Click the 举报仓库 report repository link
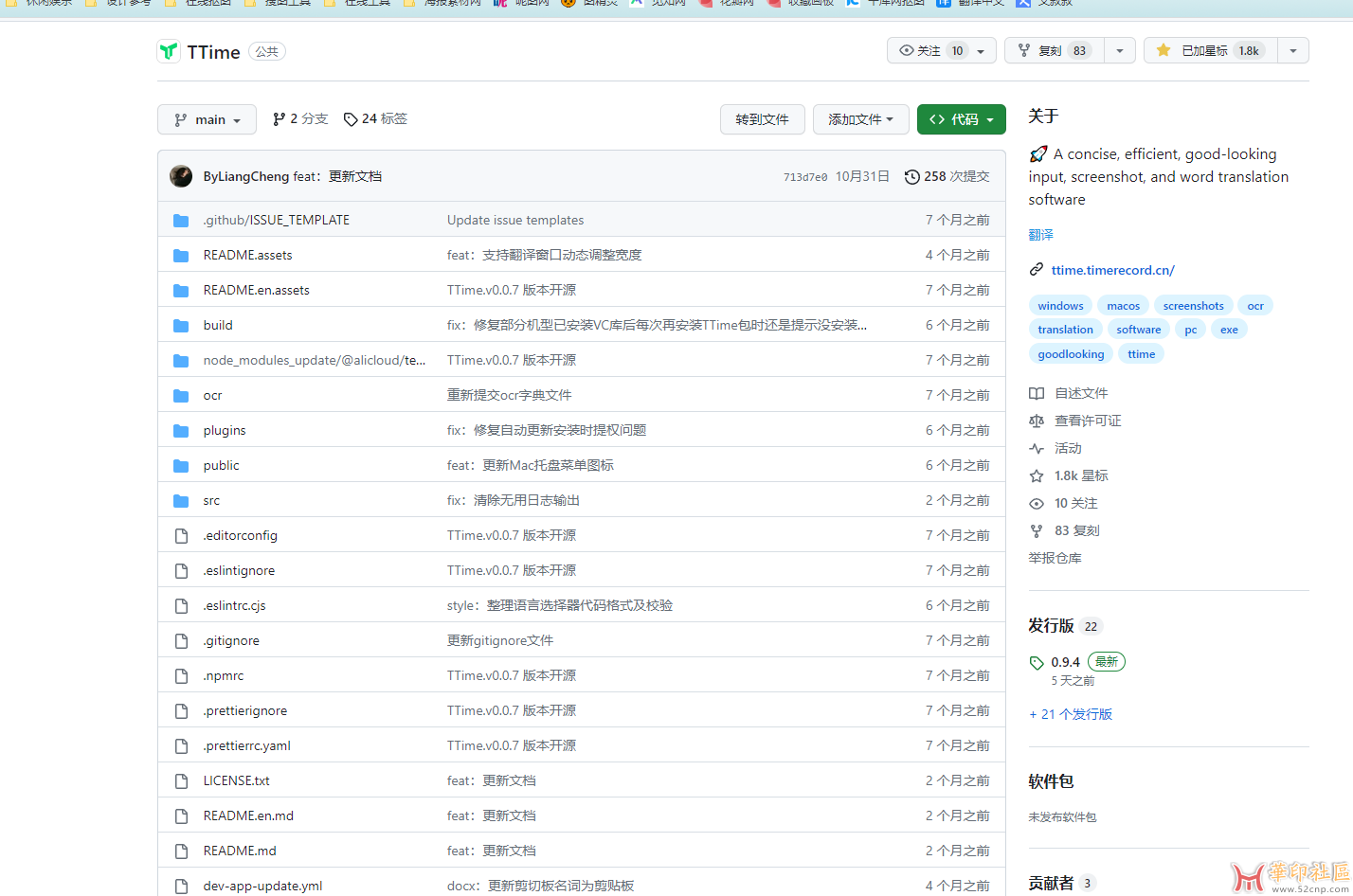1353x896 pixels. tap(1055, 558)
